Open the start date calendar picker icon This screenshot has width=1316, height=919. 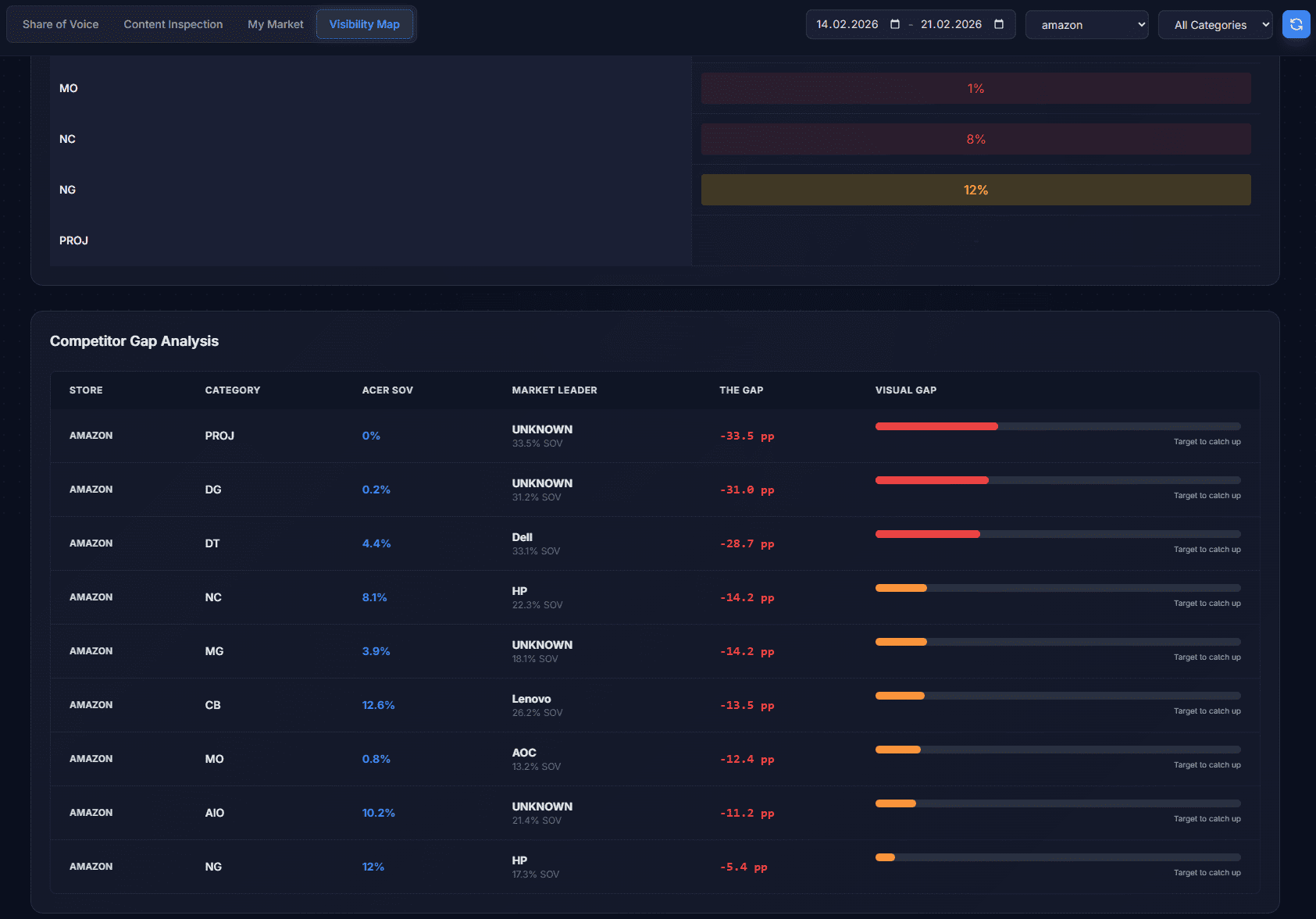tap(893, 24)
